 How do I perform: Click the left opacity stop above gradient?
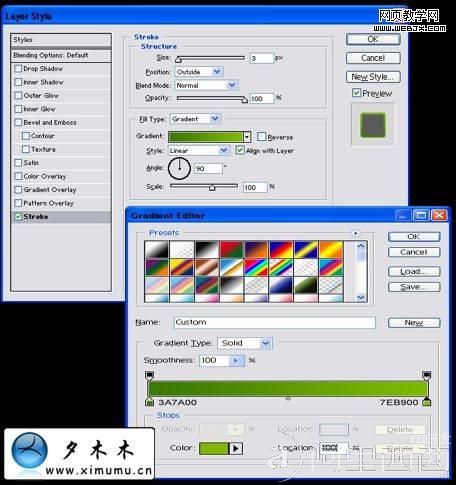pyautogui.click(x=150, y=375)
